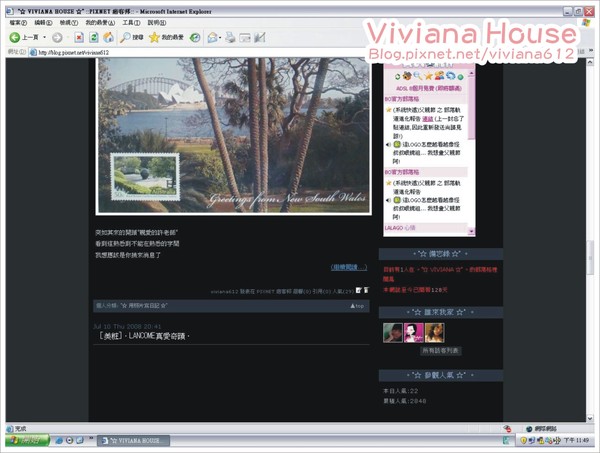This screenshot has width=600, height=453.
Task: Stop loading with the red X icon
Action: (79, 37)
